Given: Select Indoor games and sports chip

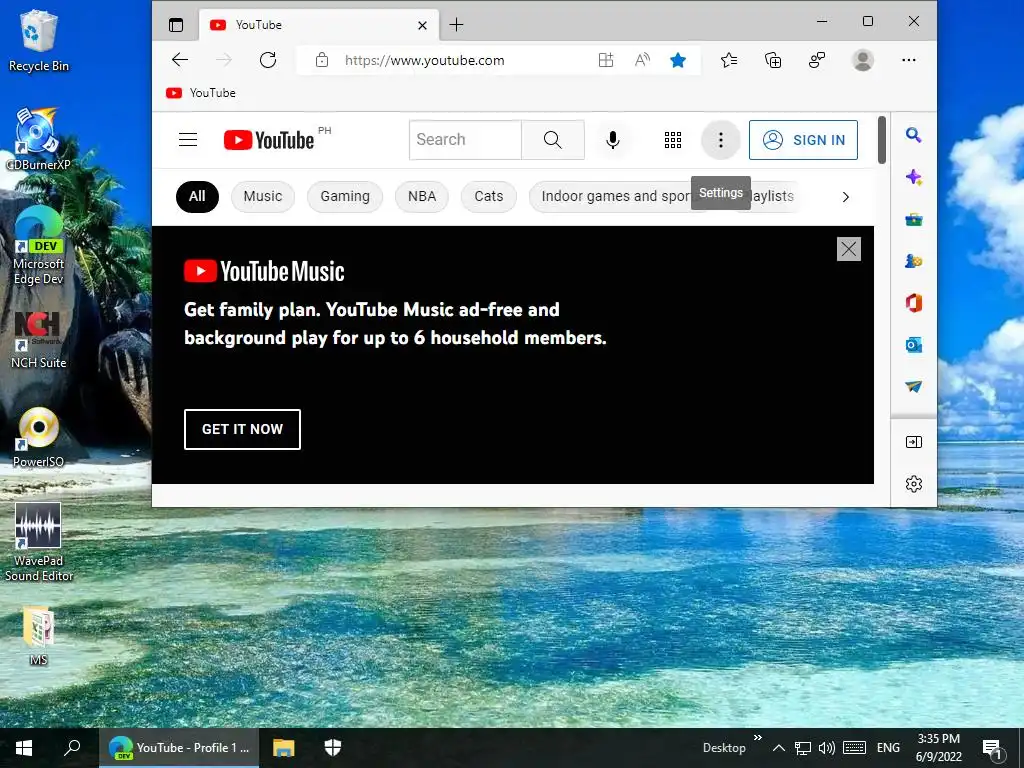Looking at the screenshot, I should [x=616, y=197].
